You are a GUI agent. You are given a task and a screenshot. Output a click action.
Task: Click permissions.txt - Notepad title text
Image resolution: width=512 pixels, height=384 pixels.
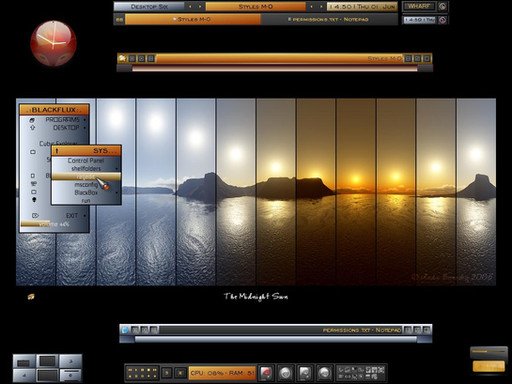[362, 330]
